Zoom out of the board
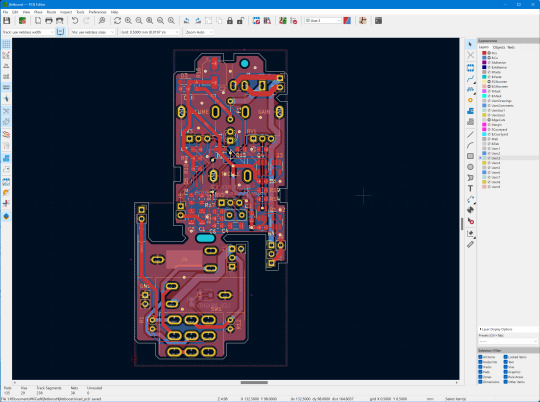 point(139,21)
